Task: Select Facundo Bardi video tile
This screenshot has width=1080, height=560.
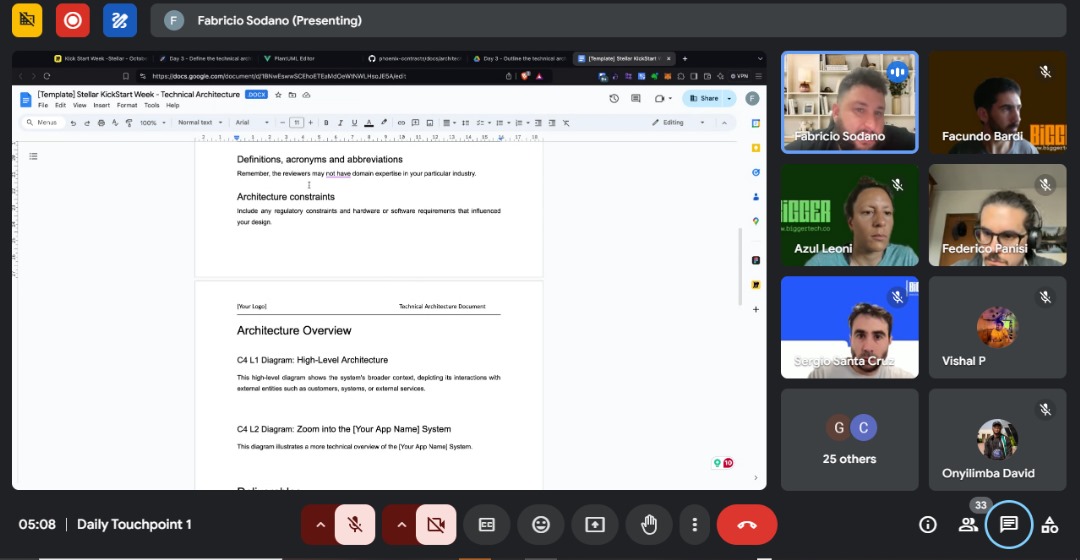Action: tap(997, 103)
